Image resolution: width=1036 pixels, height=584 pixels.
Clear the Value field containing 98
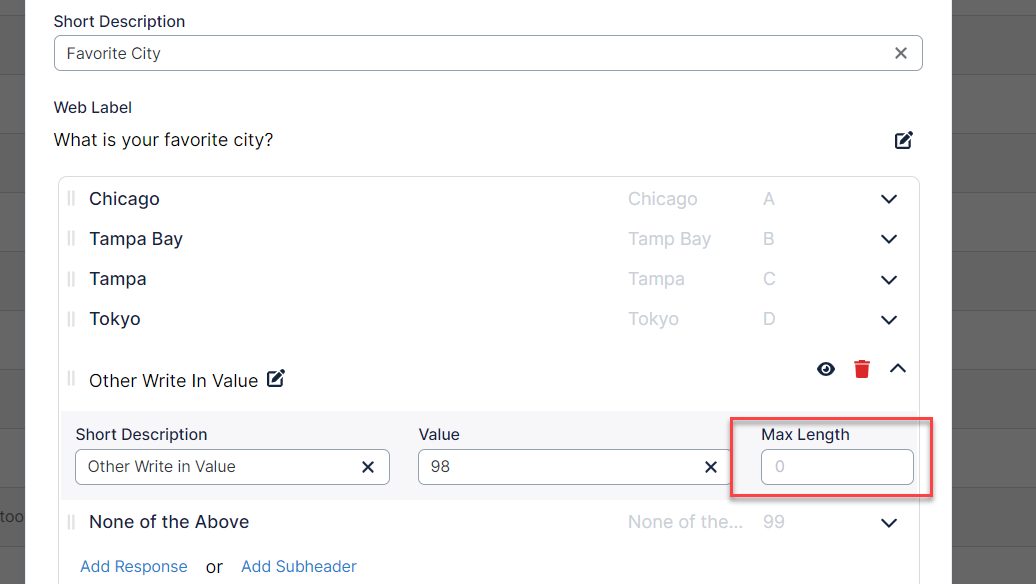pyautogui.click(x=711, y=467)
